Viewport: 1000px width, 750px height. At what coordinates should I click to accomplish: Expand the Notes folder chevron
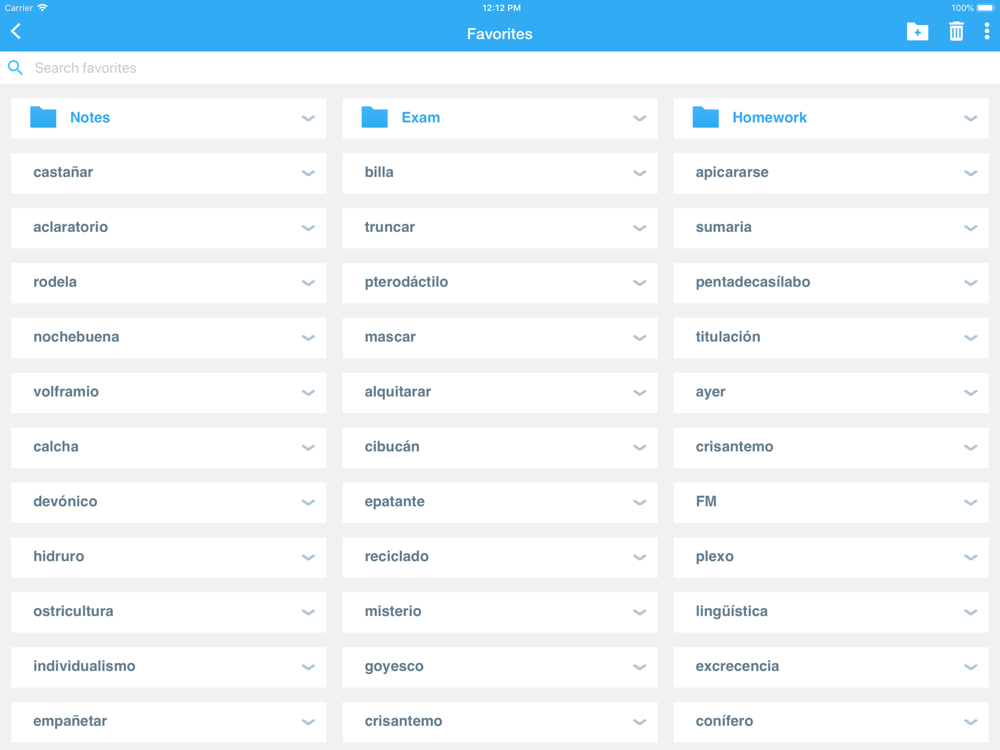(x=308, y=119)
